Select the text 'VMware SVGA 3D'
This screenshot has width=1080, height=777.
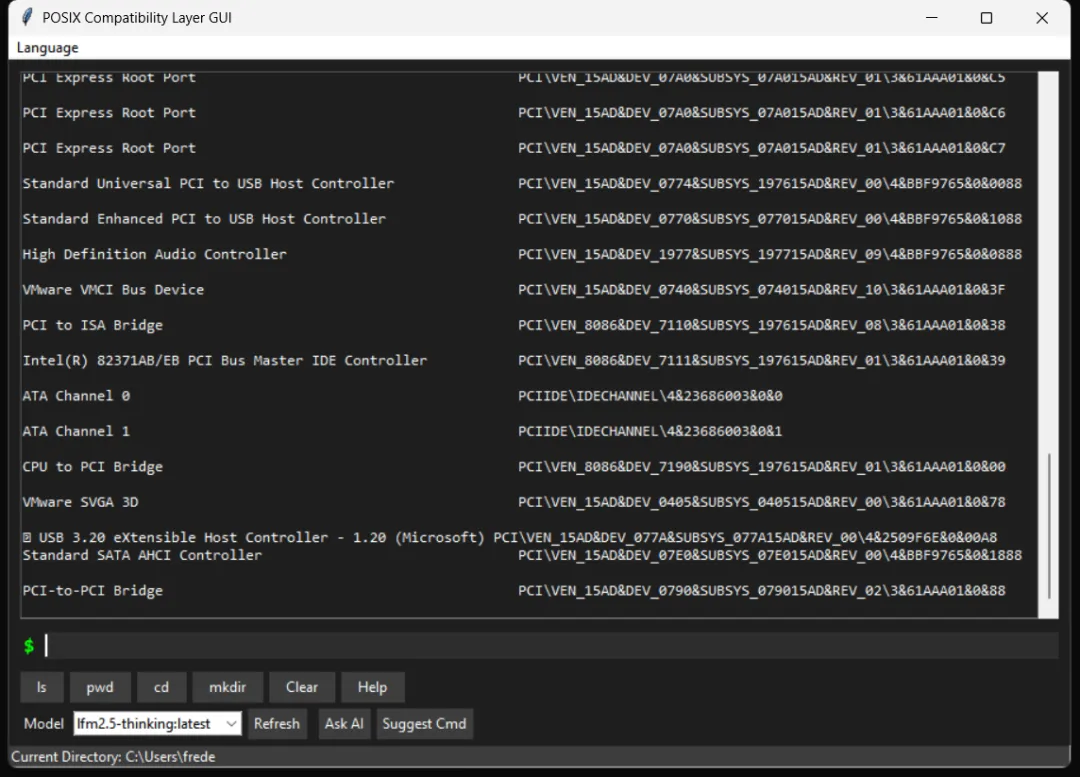click(81, 501)
